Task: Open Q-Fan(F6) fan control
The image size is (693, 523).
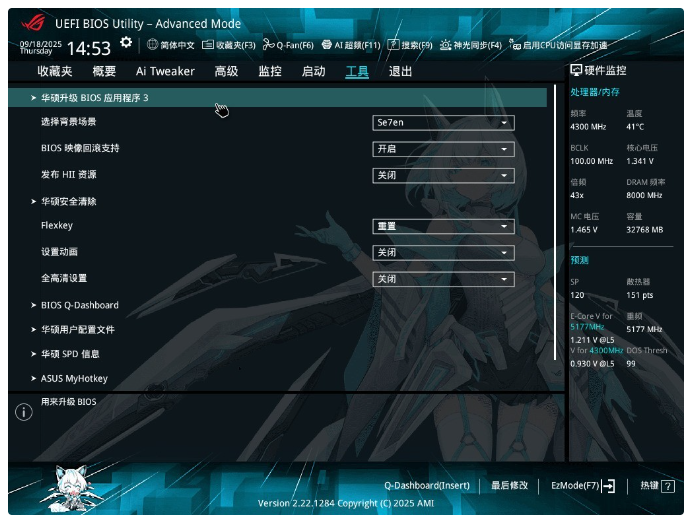Action: [288, 45]
